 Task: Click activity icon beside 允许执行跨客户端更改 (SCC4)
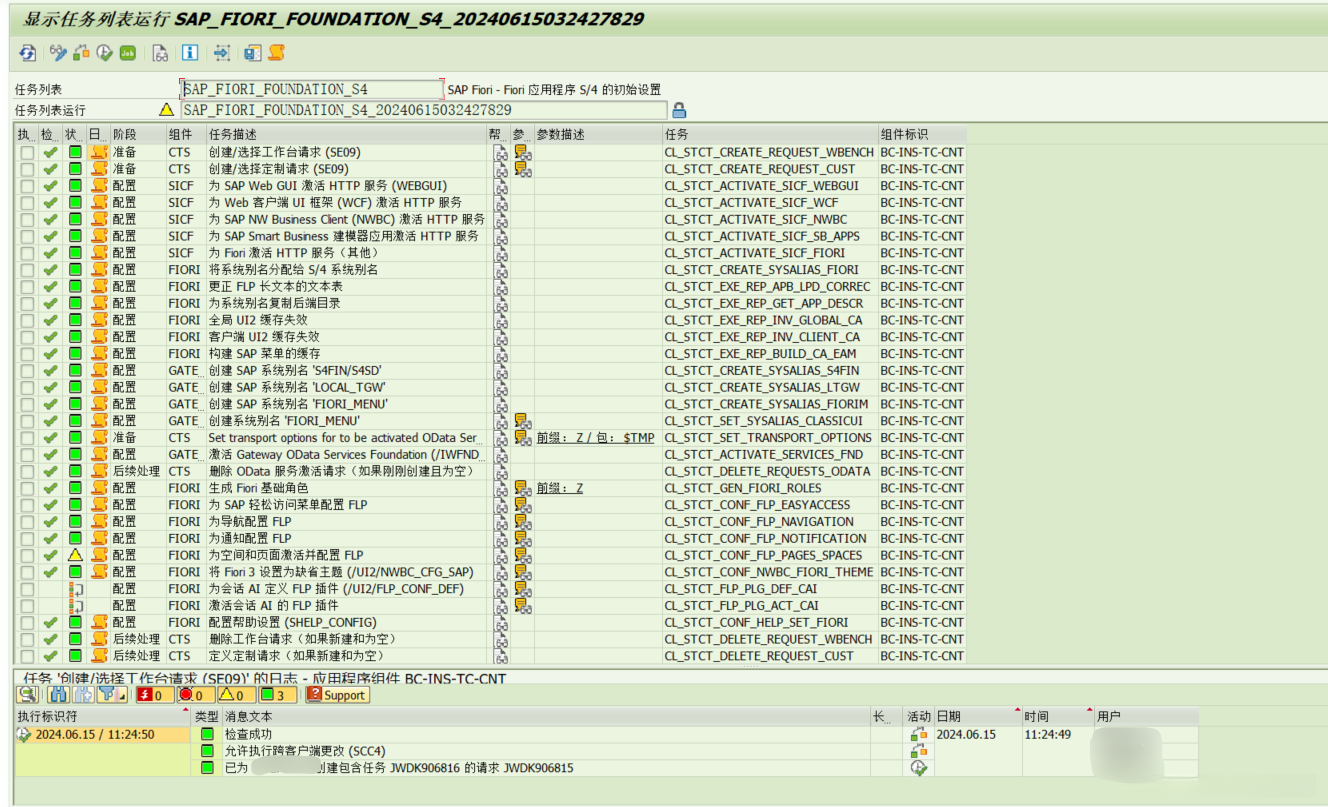[x=918, y=751]
